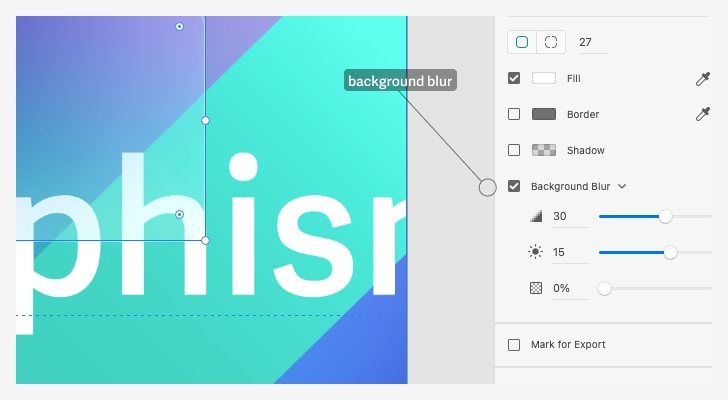Click the blur opacity slider handle
The image size is (728, 400).
point(604,288)
